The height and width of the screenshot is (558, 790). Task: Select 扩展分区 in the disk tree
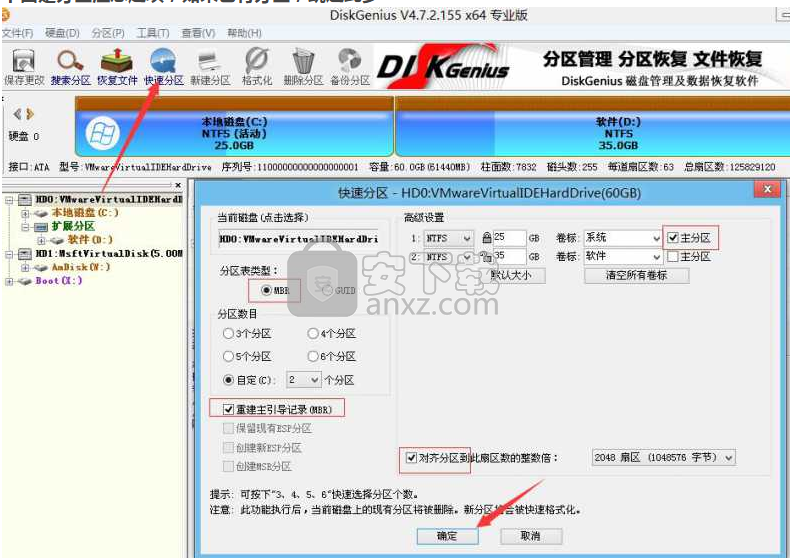click(x=73, y=227)
